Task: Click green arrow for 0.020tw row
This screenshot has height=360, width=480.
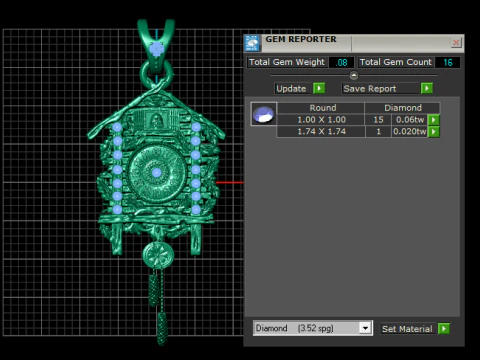Action: pos(434,132)
